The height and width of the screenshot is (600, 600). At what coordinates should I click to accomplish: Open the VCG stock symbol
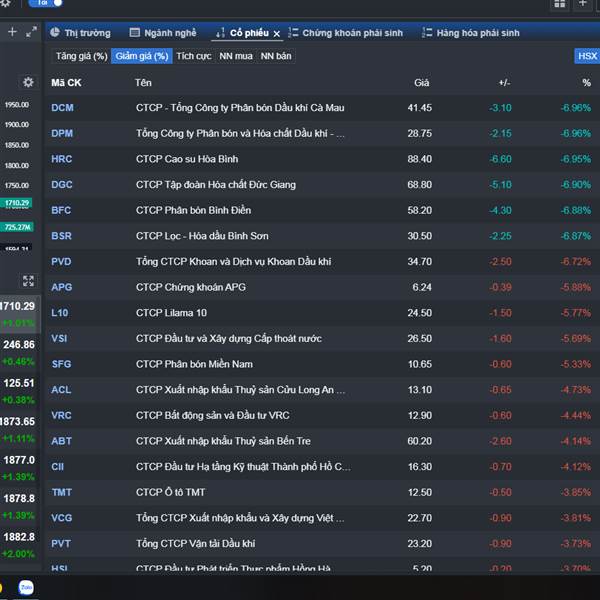62,518
